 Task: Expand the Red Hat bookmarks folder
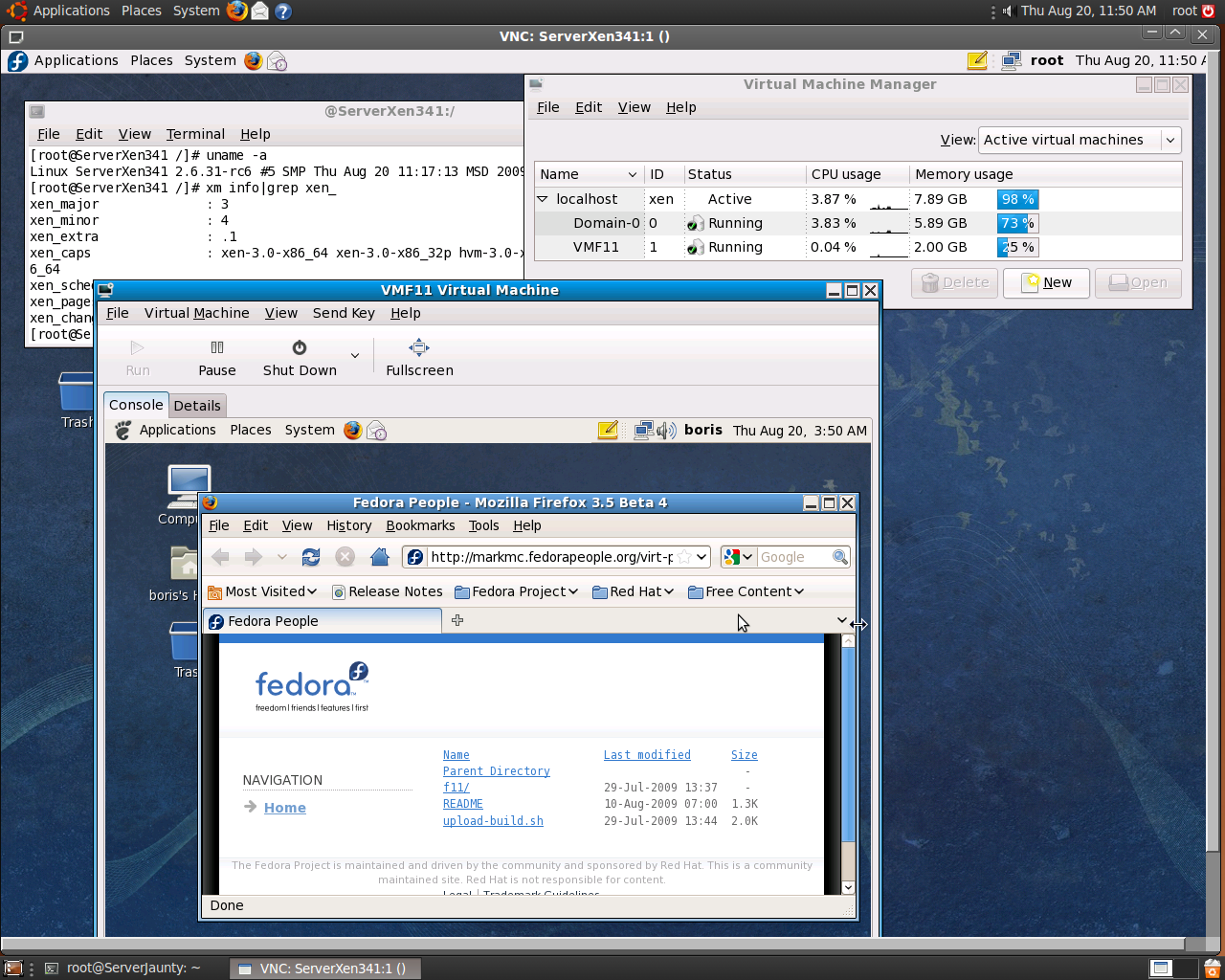click(x=633, y=591)
